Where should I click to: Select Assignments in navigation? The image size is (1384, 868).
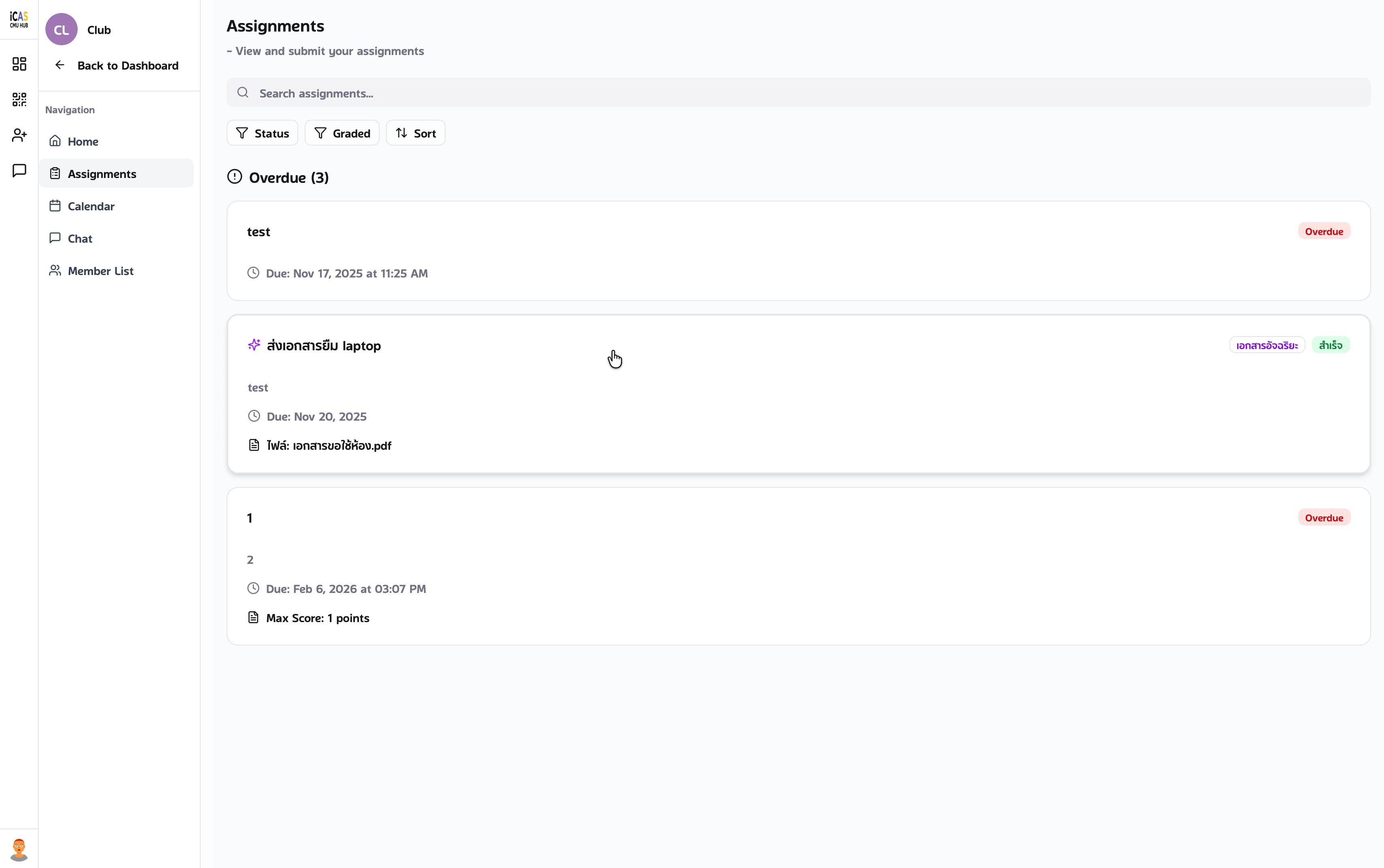(x=117, y=174)
